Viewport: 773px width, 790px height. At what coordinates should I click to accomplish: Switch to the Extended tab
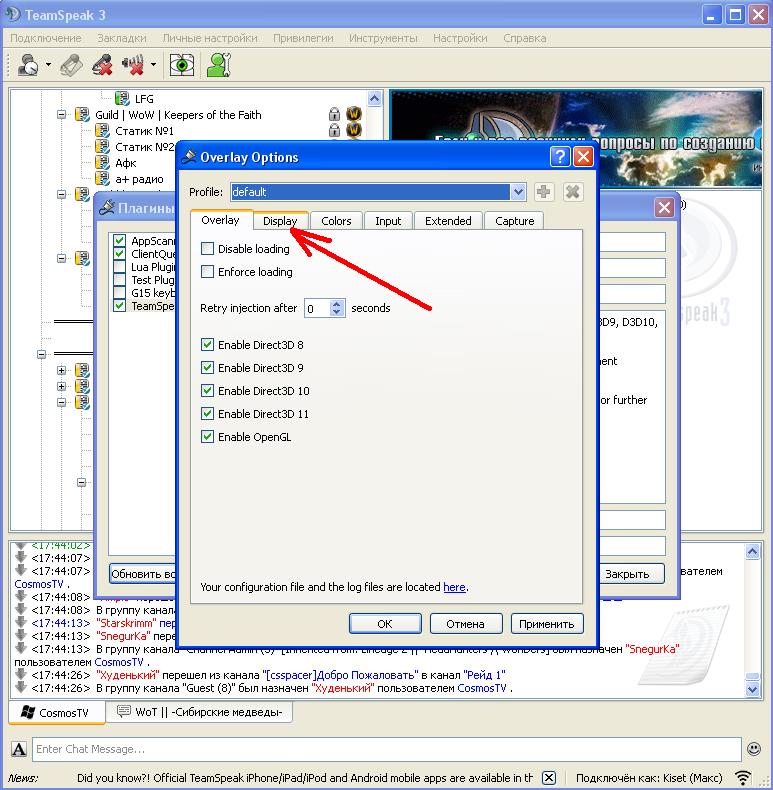tap(448, 221)
